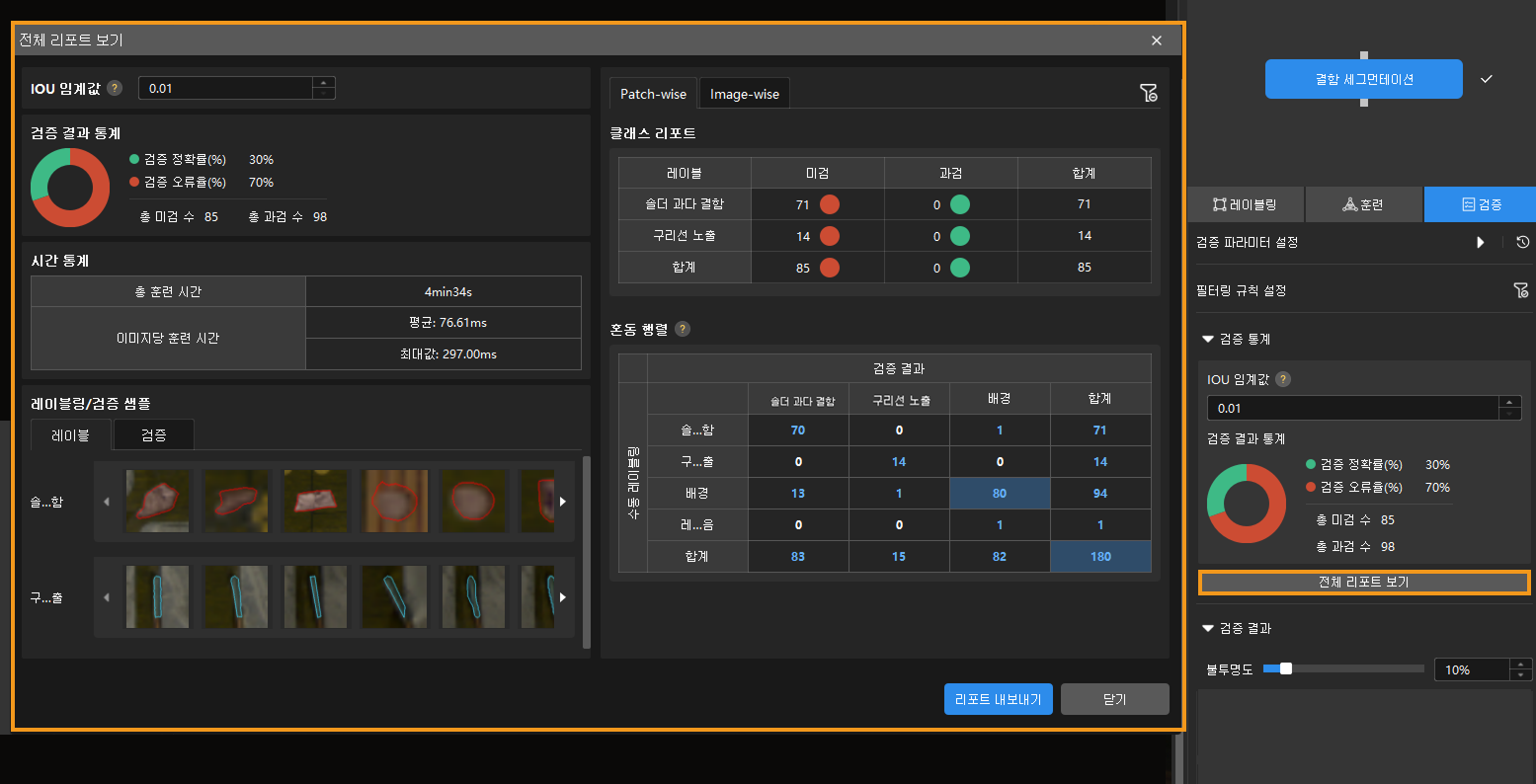Click the 필터링 규칙 설정 filter icon
The image size is (1536, 784).
click(x=1520, y=290)
